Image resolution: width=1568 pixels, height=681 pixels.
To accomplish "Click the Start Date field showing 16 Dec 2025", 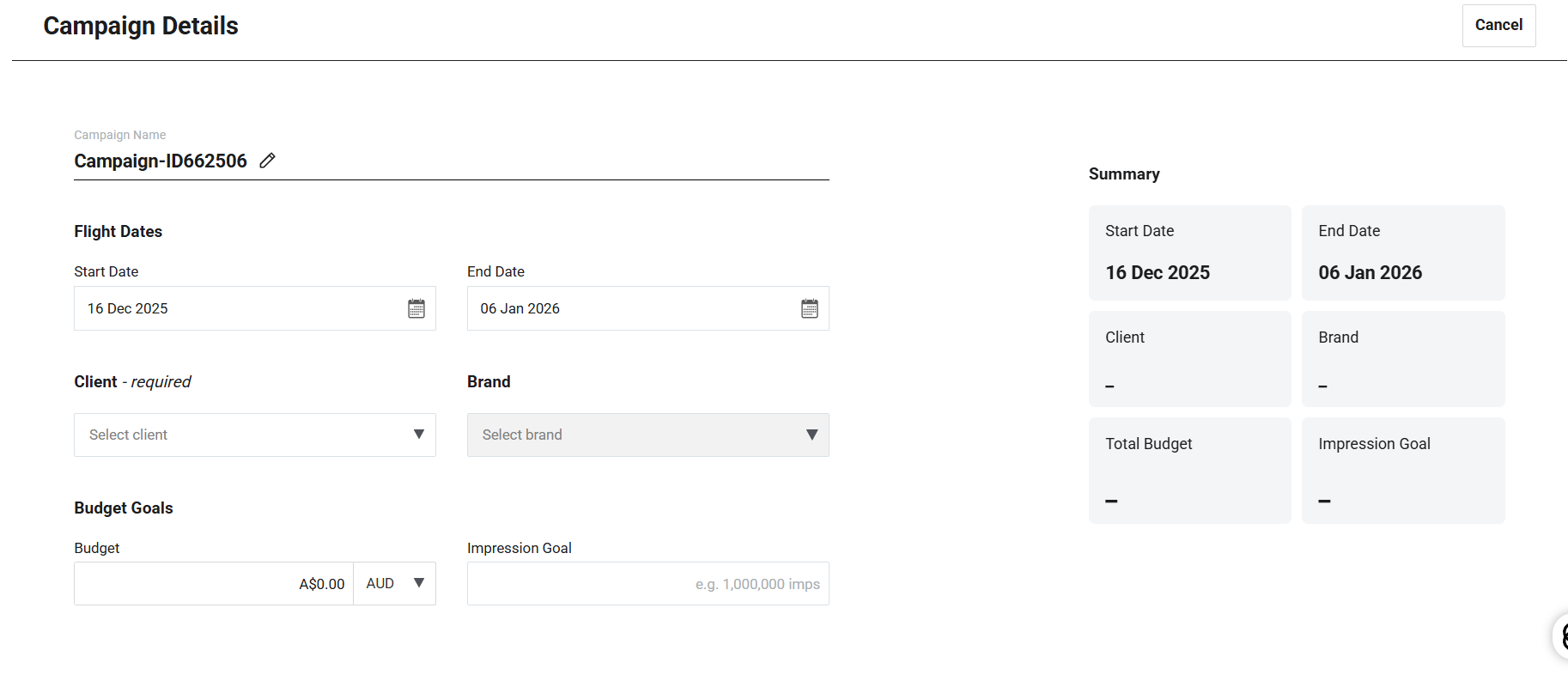I will (x=240, y=308).
